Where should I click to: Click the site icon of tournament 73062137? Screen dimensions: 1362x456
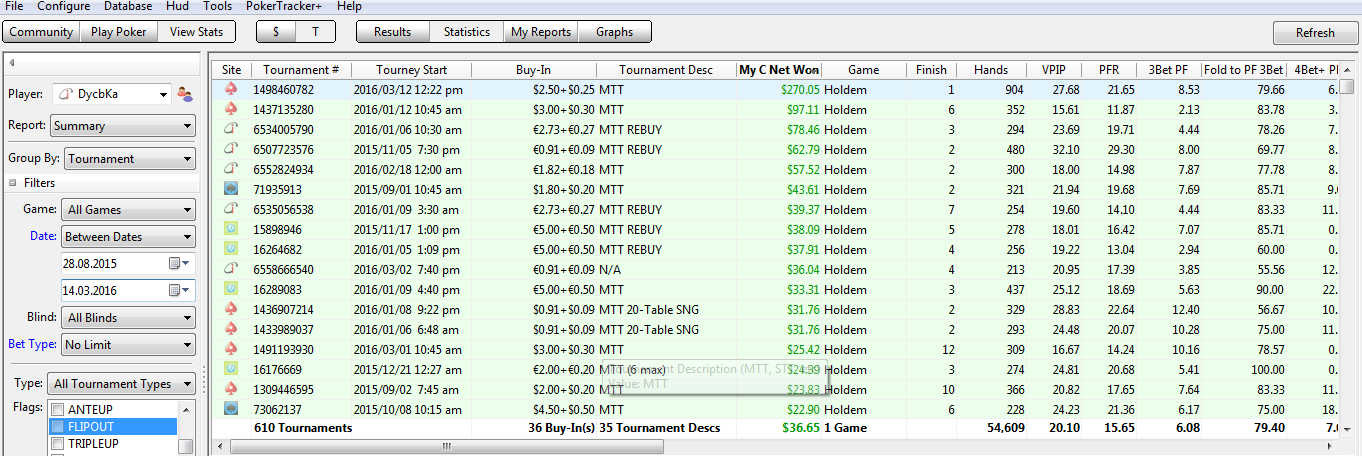point(231,410)
